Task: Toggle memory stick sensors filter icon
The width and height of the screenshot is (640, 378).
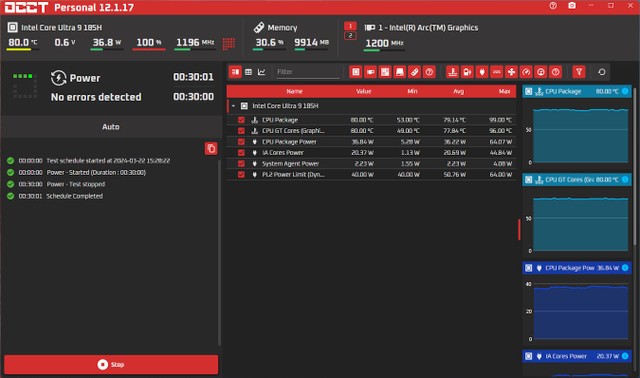Action: coord(414,72)
